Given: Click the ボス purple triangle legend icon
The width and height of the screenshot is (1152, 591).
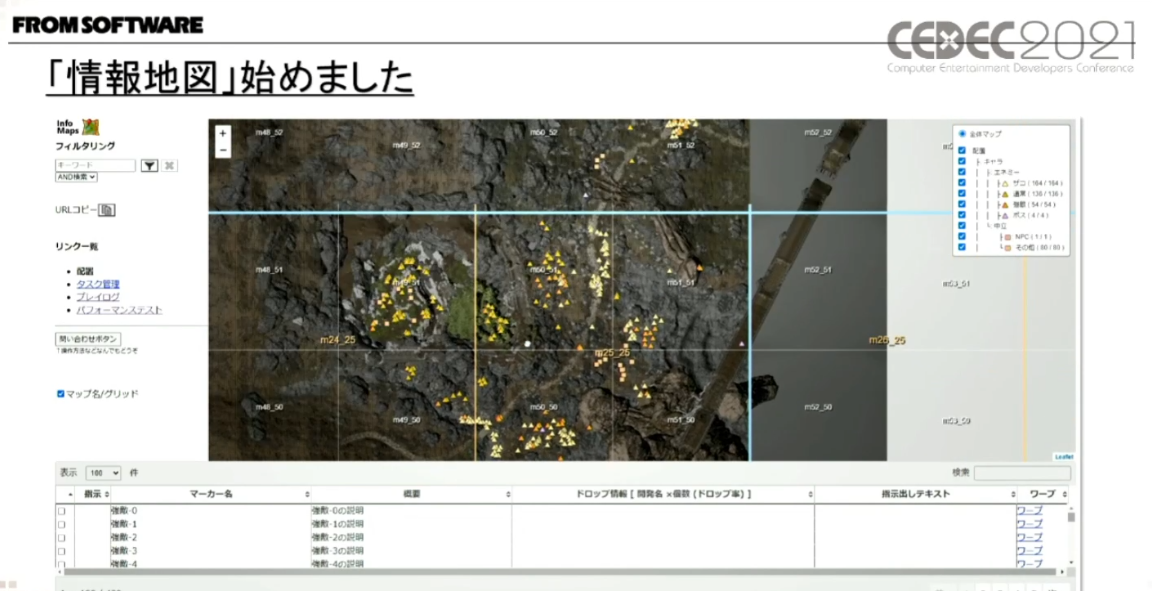Looking at the screenshot, I should [x=1005, y=215].
